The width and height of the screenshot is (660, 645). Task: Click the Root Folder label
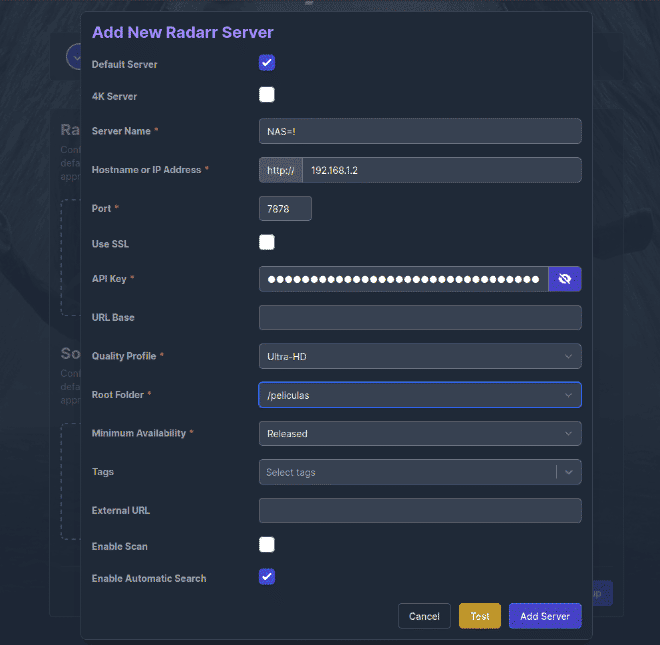pyautogui.click(x=118, y=394)
